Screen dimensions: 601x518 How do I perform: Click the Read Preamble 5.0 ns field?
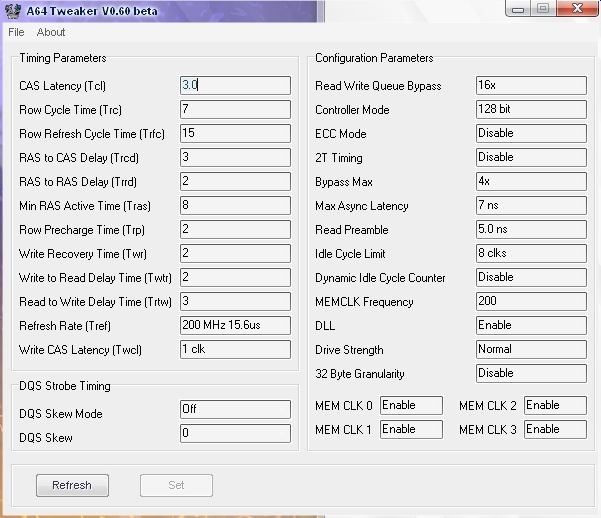(531, 229)
